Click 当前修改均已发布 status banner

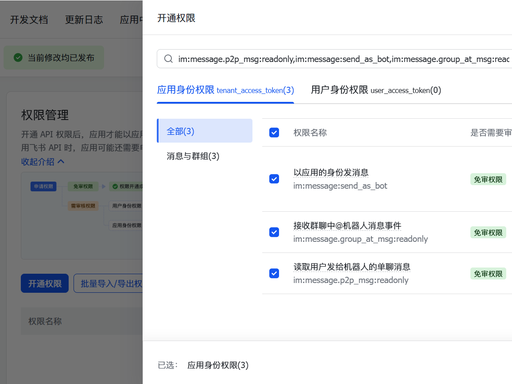point(54,58)
